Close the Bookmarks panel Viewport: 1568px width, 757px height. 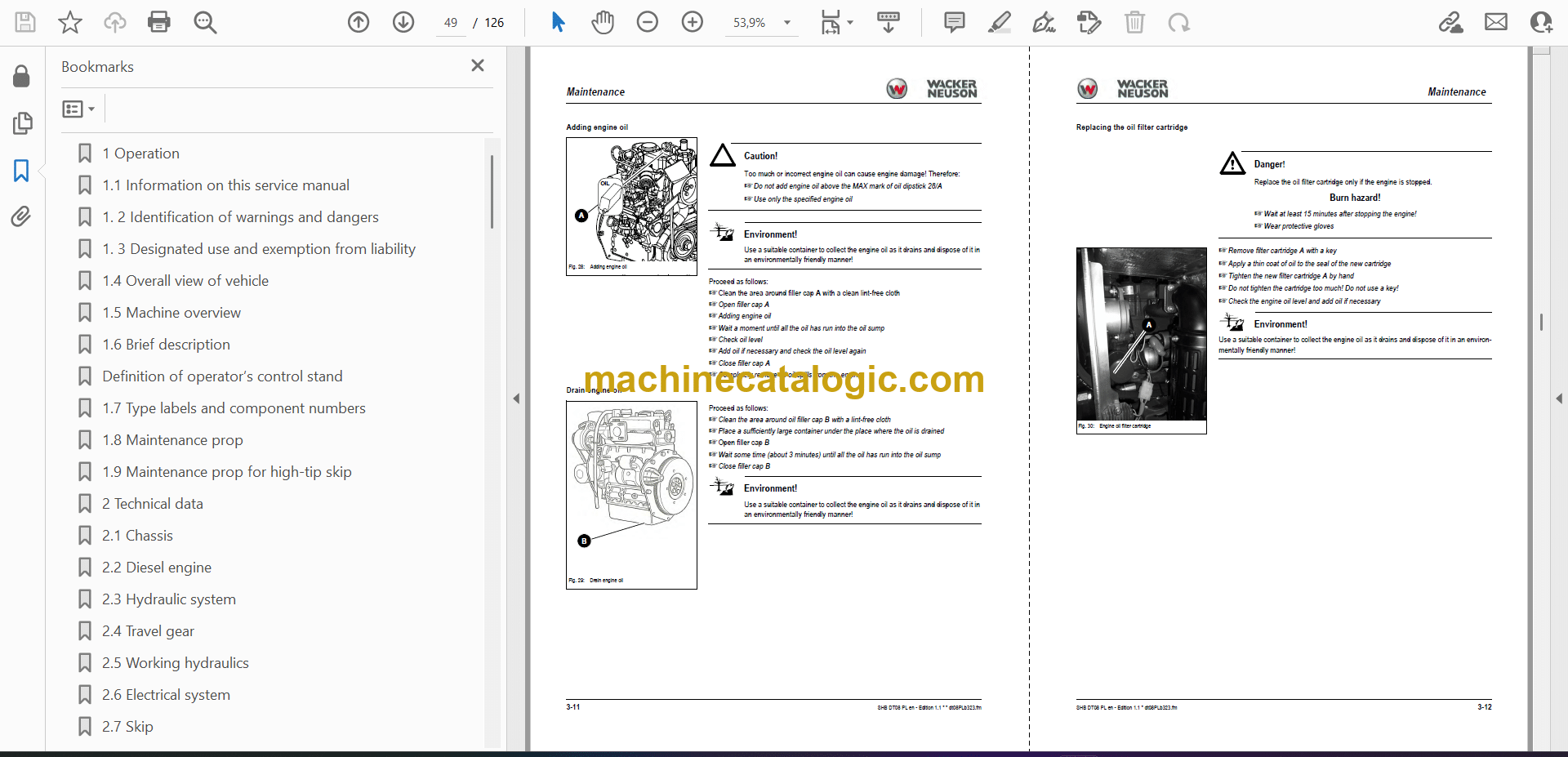coord(478,65)
